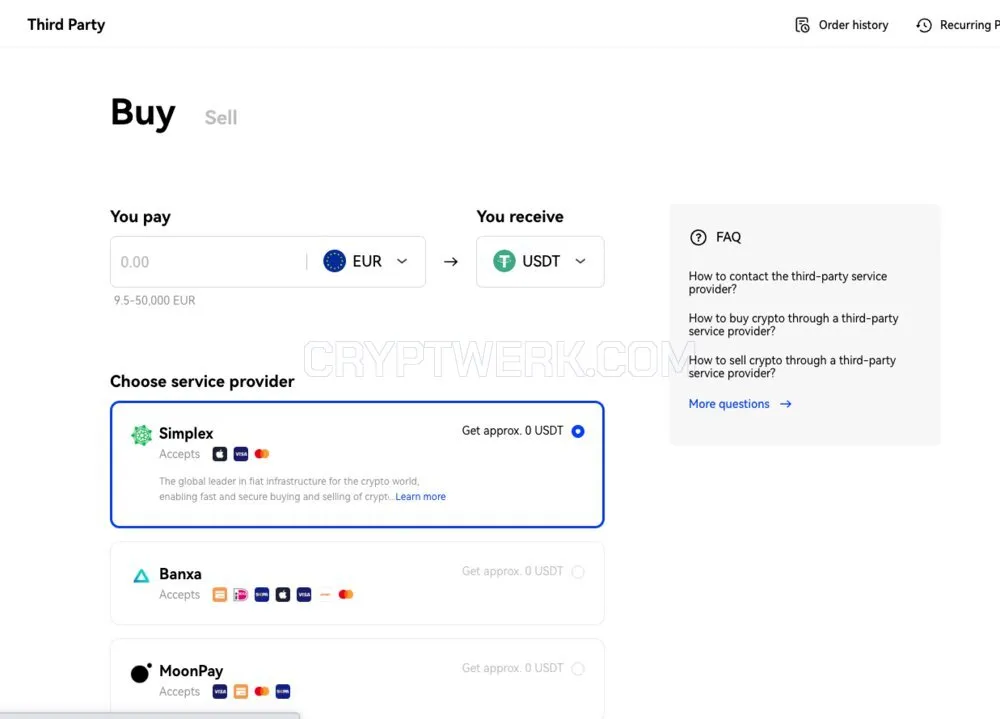
Task: Click the Simplex provider name
Action: [x=186, y=434]
